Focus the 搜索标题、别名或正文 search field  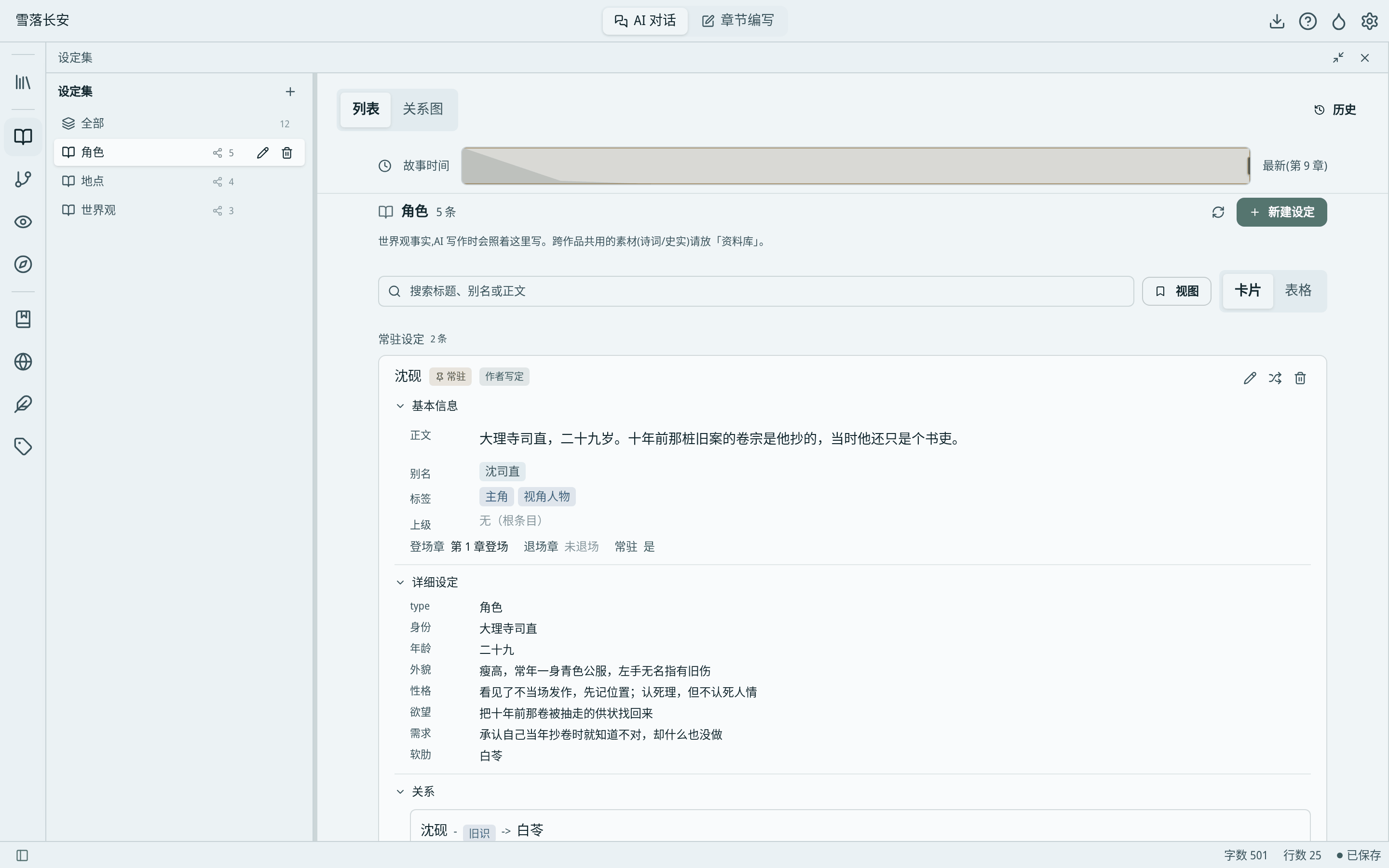(756, 291)
